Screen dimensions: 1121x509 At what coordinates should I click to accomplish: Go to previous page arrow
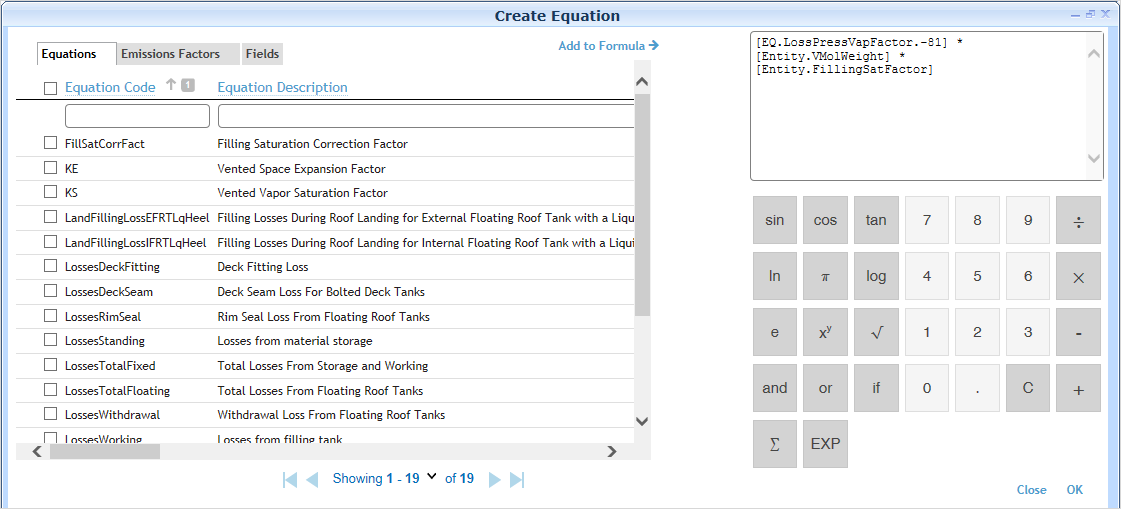[312, 480]
